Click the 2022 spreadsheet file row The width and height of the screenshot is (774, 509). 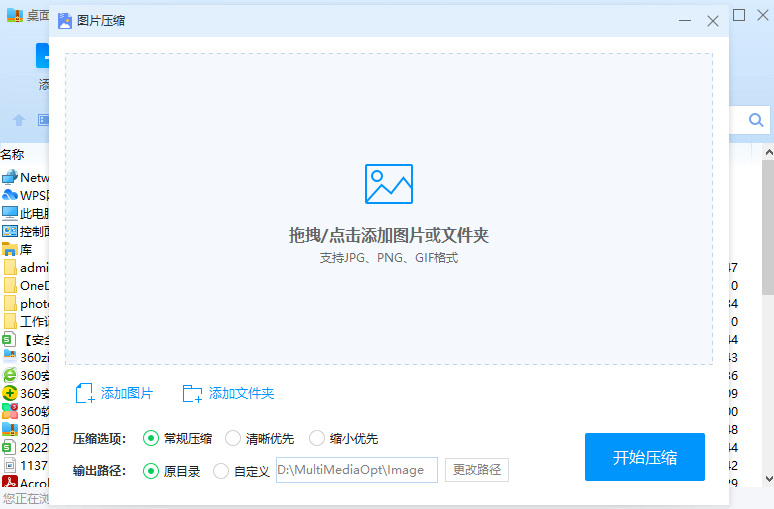point(25,447)
